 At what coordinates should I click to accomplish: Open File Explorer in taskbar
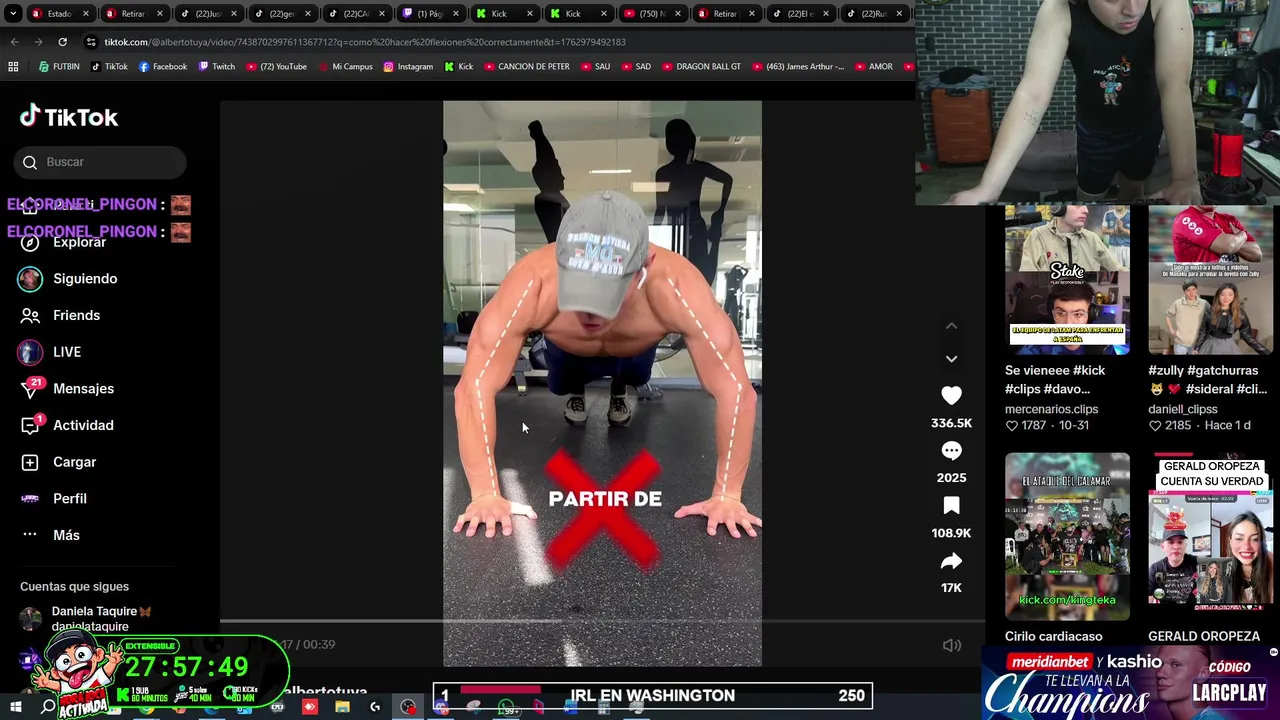click(x=342, y=707)
